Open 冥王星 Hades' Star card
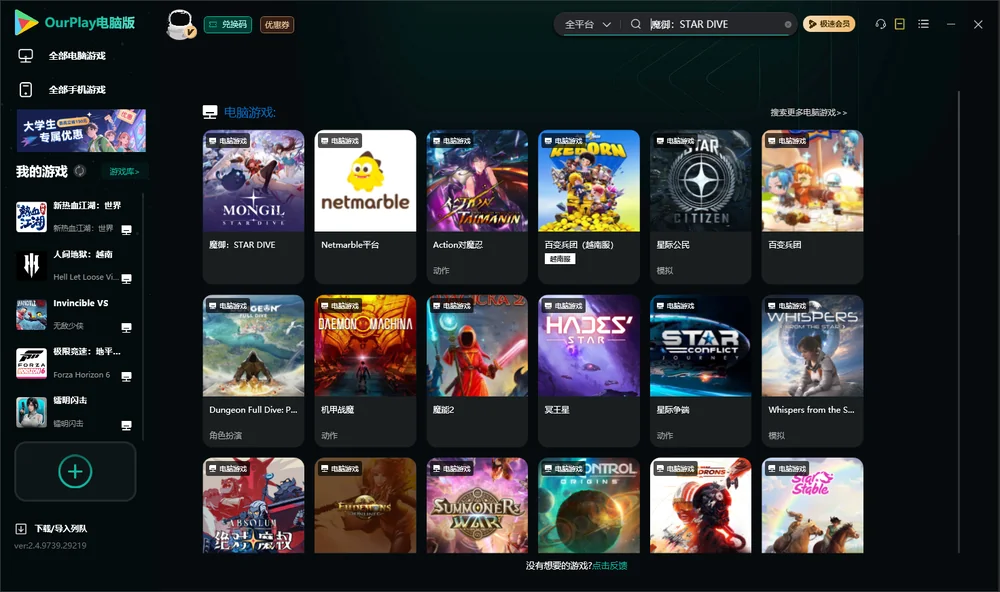Viewport: 1000px width, 592px height. pos(589,371)
